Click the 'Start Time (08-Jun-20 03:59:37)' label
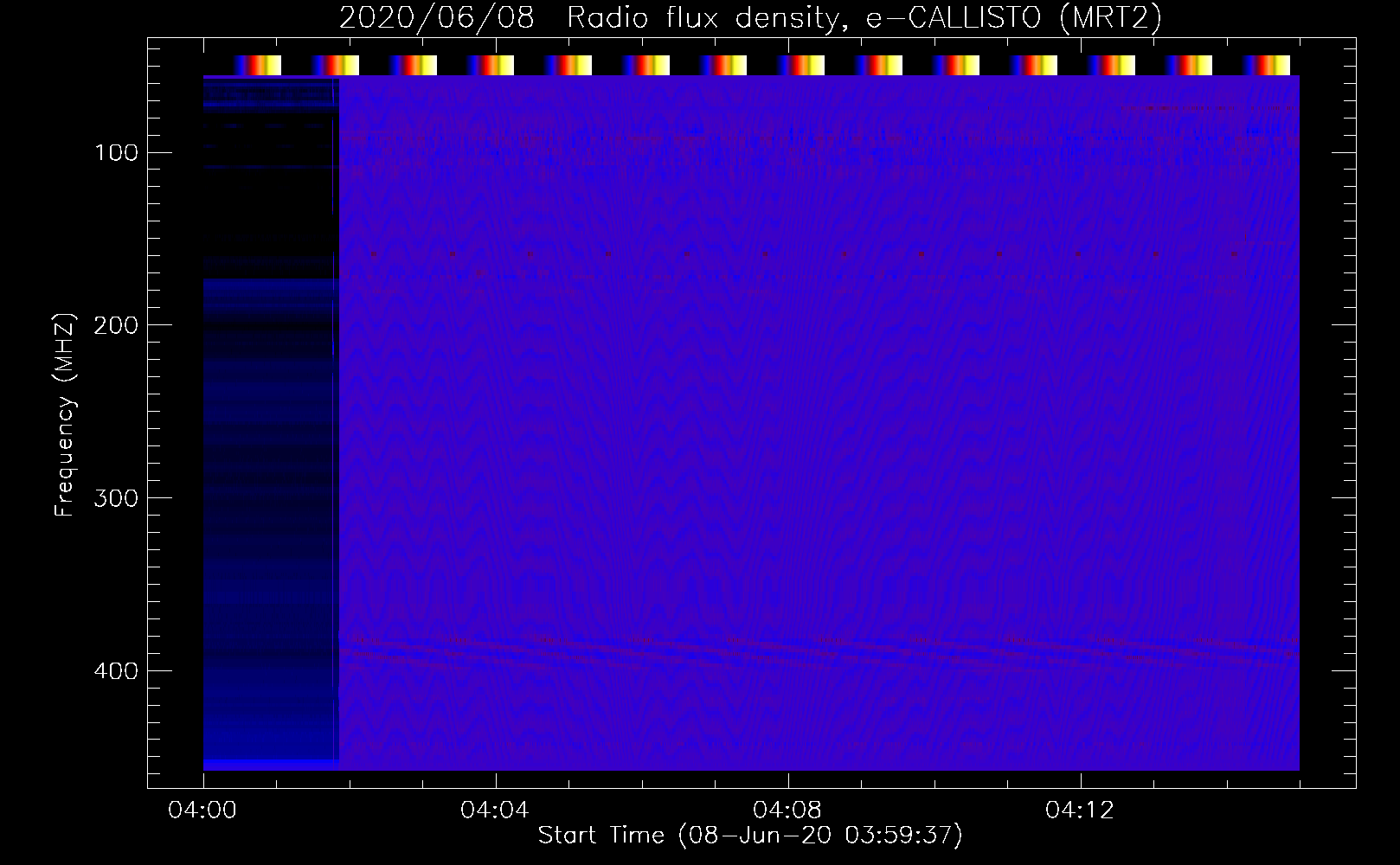 (750, 836)
